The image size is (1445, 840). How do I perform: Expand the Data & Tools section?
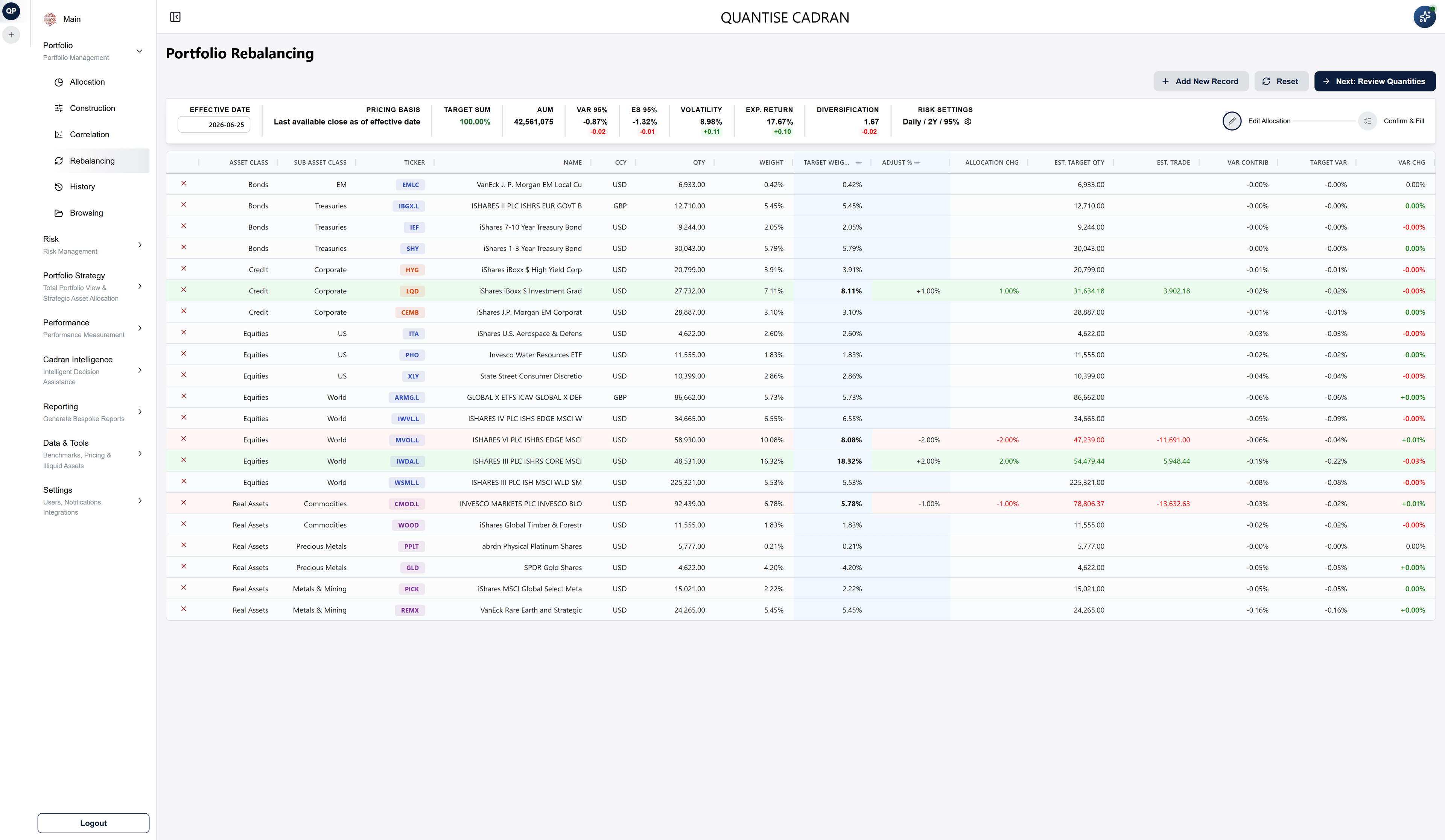(x=139, y=454)
